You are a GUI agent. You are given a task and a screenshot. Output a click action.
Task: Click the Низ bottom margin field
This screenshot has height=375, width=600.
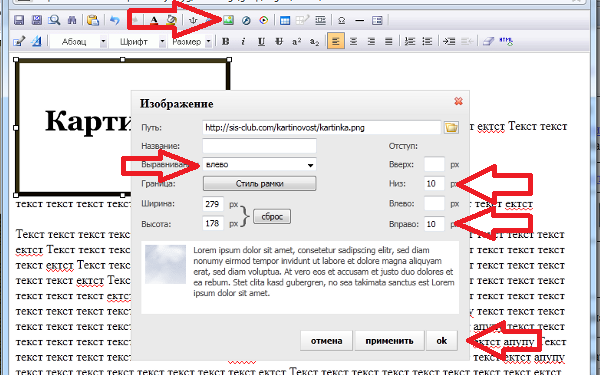point(434,184)
